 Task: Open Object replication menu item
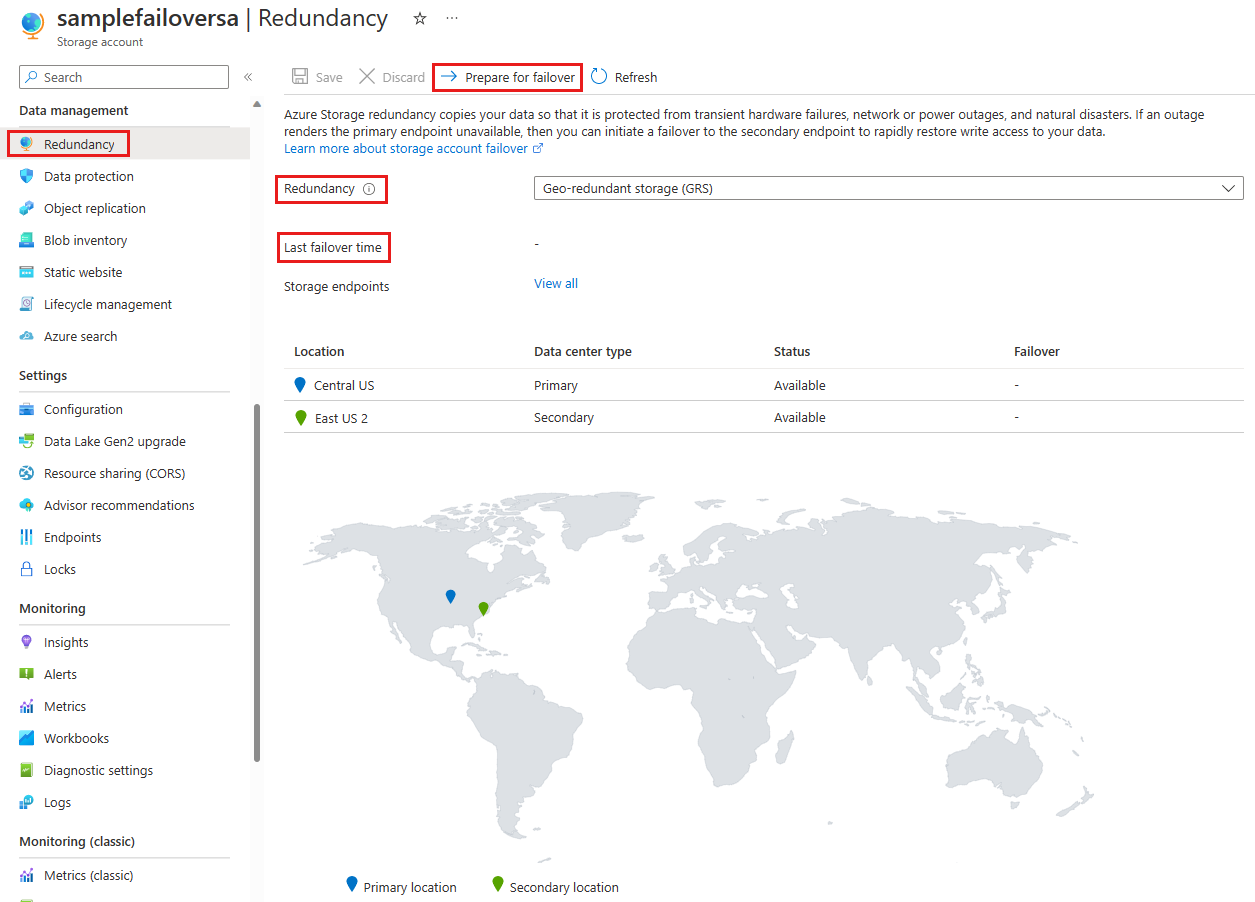(95, 208)
